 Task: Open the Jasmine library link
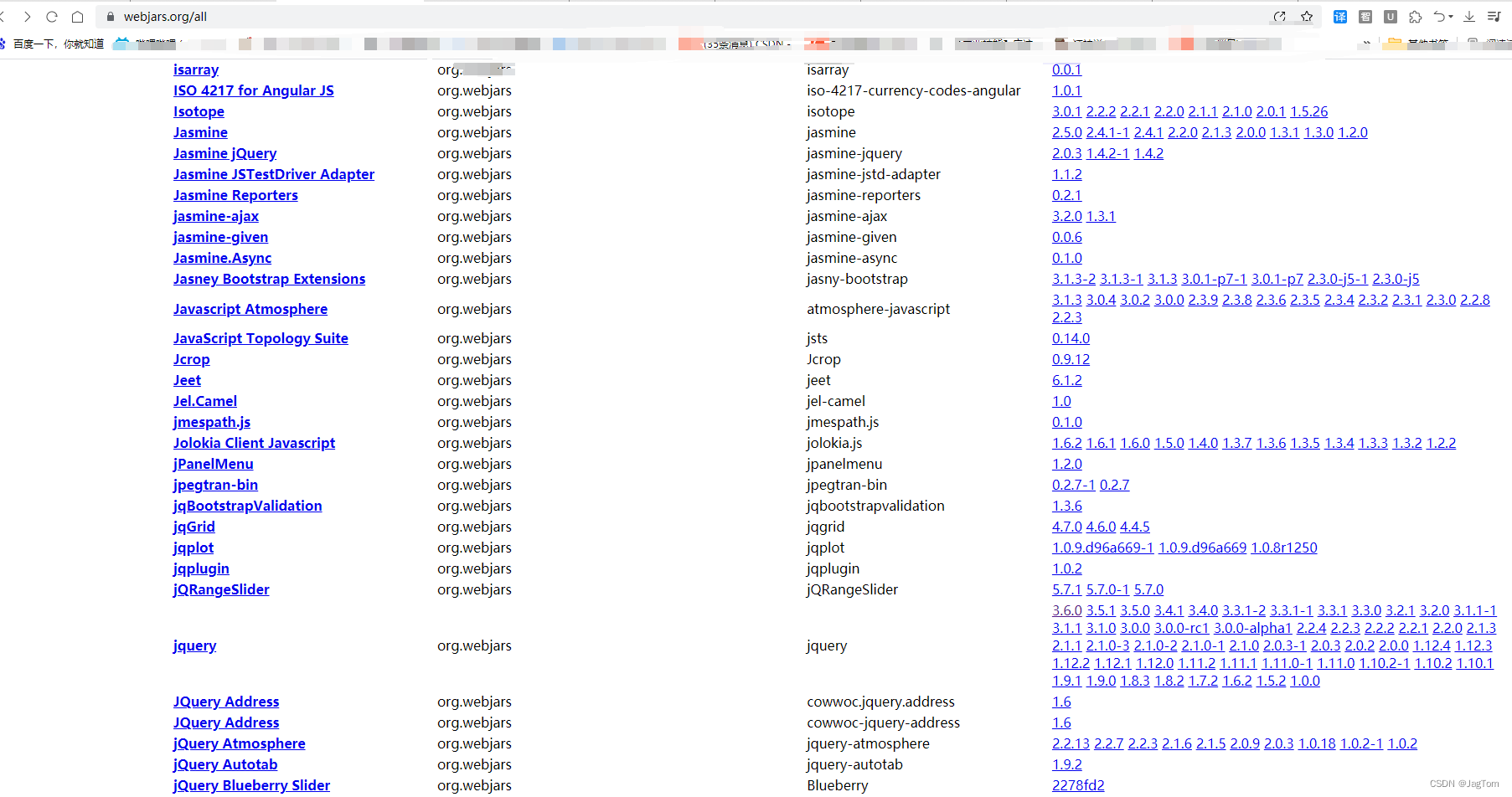click(200, 131)
